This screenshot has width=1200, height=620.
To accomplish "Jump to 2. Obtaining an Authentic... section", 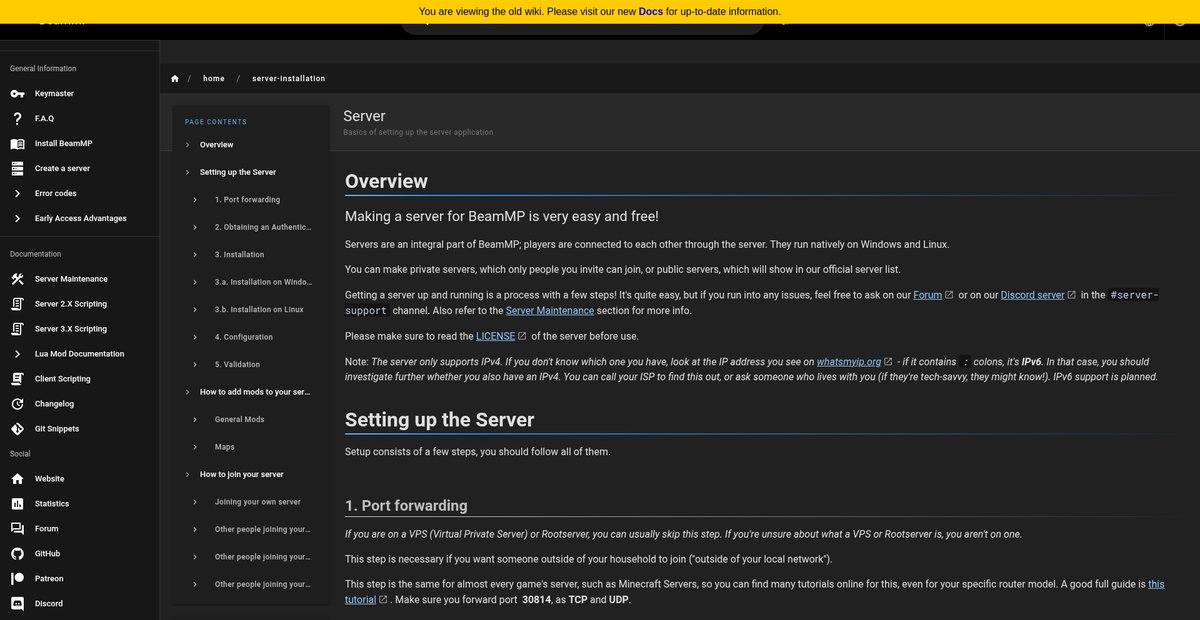I will (262, 227).
